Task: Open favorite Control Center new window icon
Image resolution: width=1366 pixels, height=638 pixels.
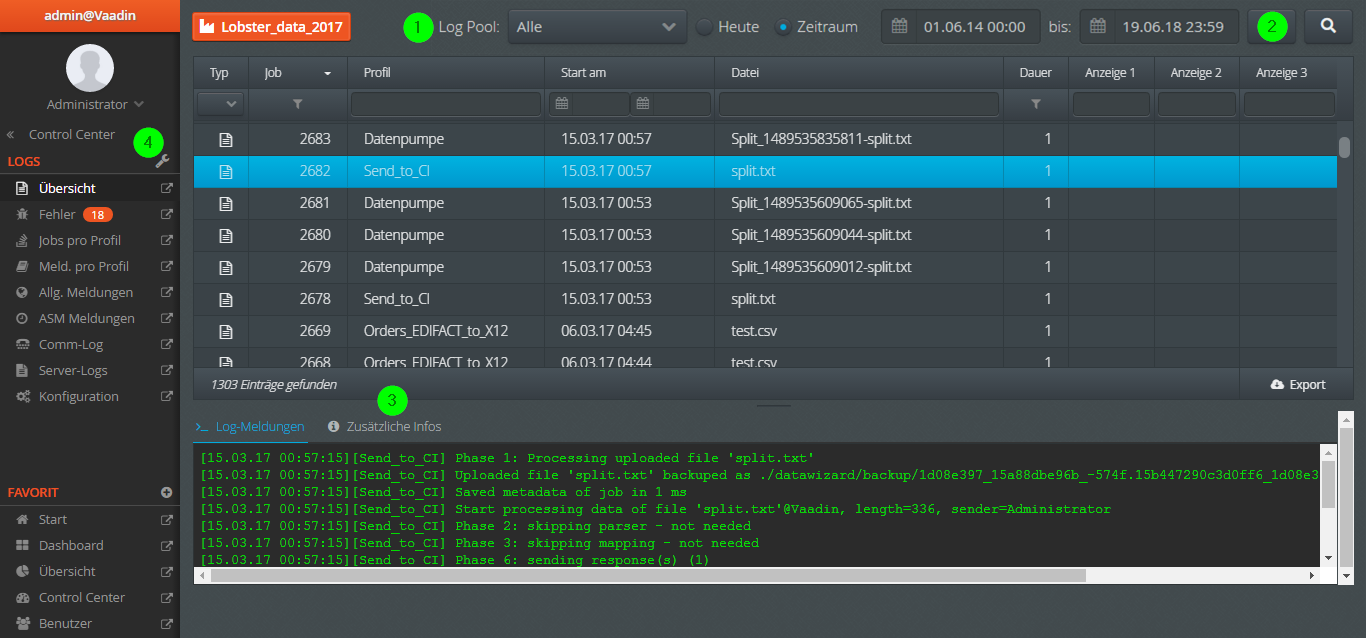Action: click(166, 597)
